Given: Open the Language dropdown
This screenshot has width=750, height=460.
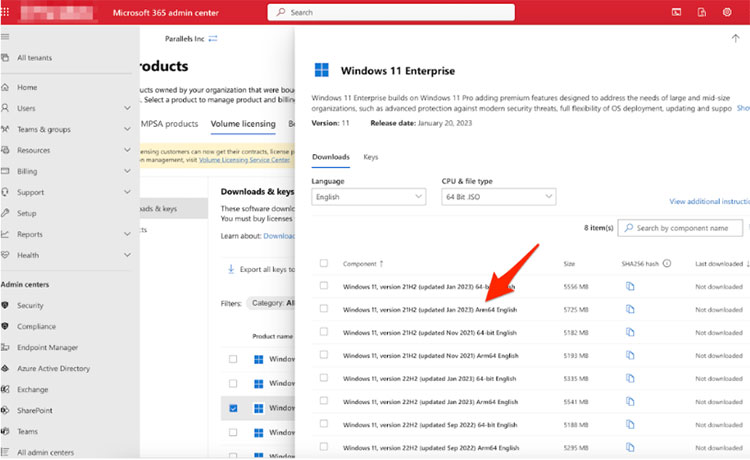Looking at the screenshot, I should pos(368,198).
